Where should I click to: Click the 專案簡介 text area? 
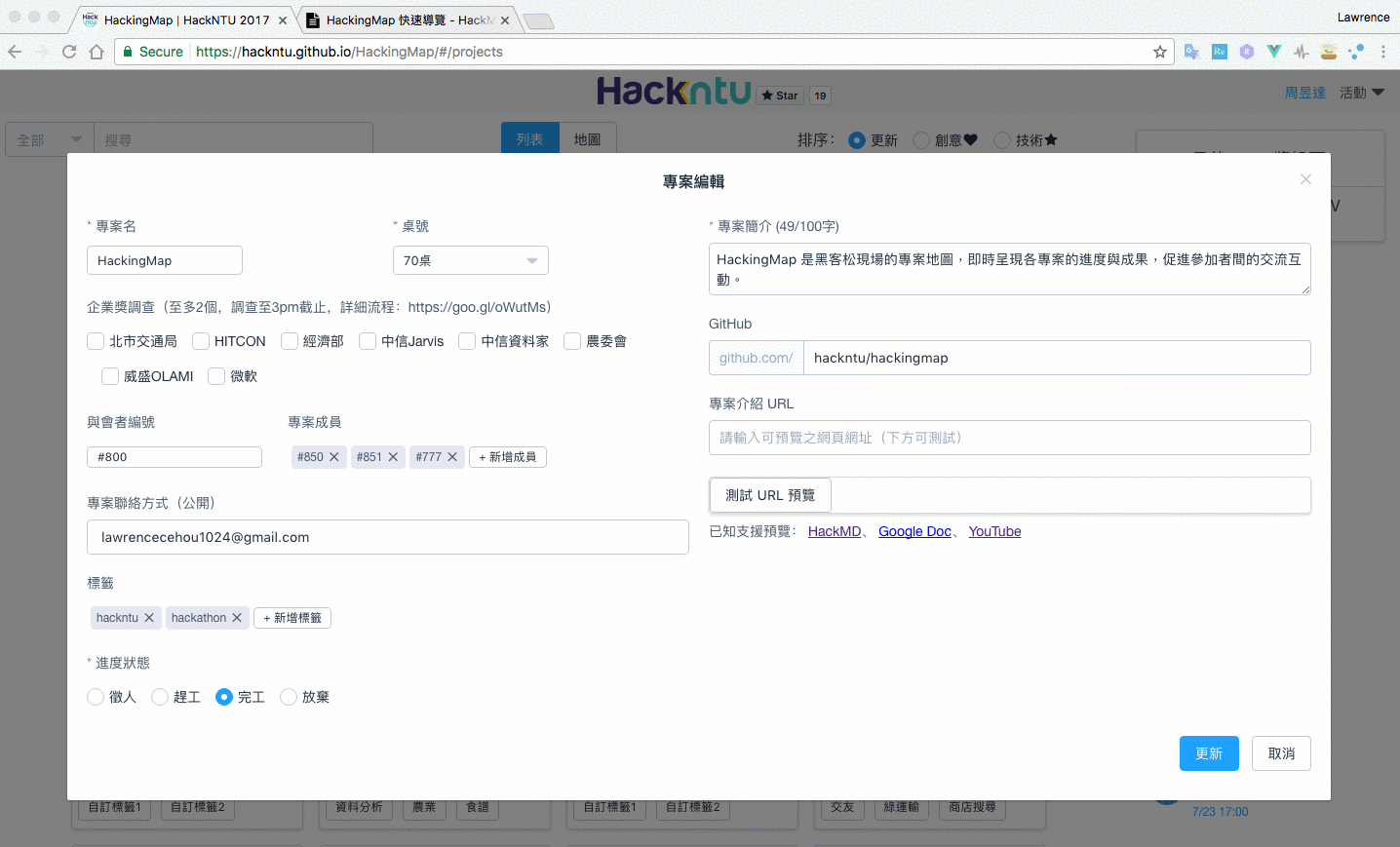click(x=1010, y=269)
